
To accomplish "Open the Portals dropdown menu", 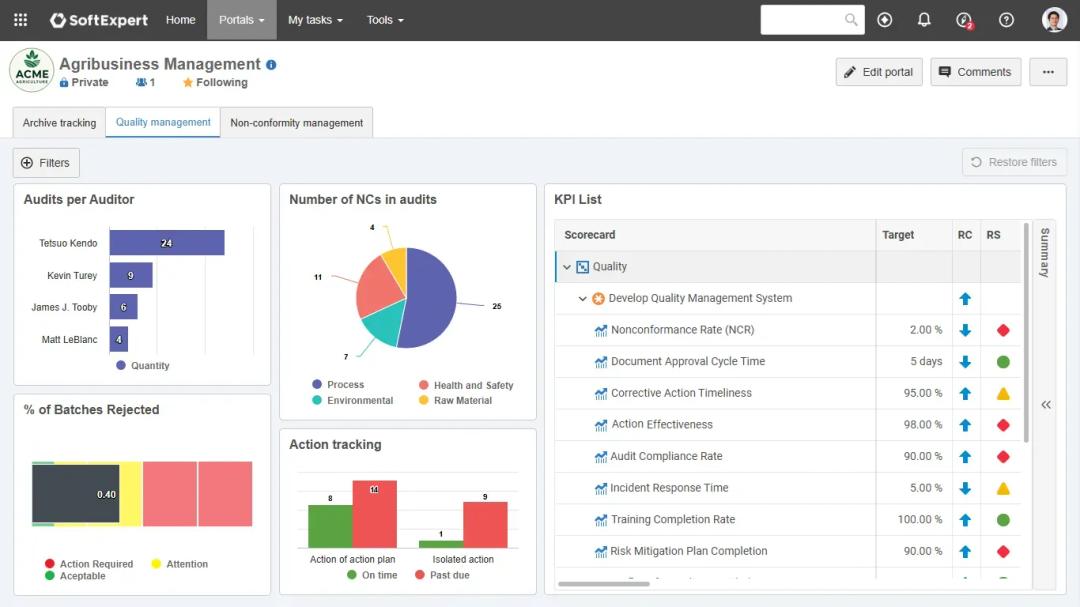I will pyautogui.click(x=242, y=20).
